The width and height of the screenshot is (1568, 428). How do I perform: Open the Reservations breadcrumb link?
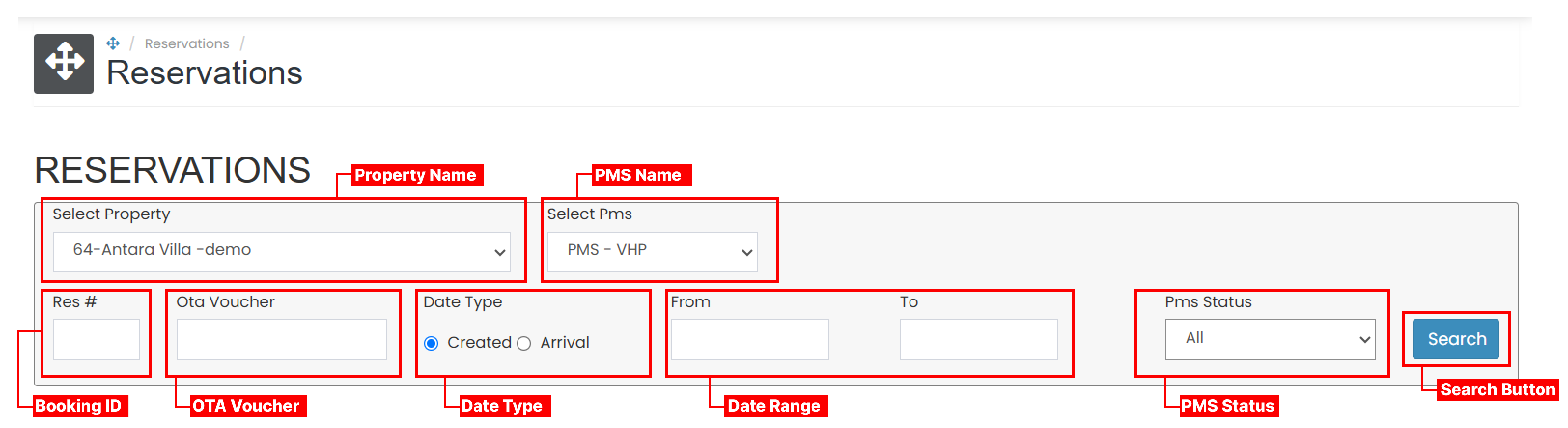click(187, 44)
